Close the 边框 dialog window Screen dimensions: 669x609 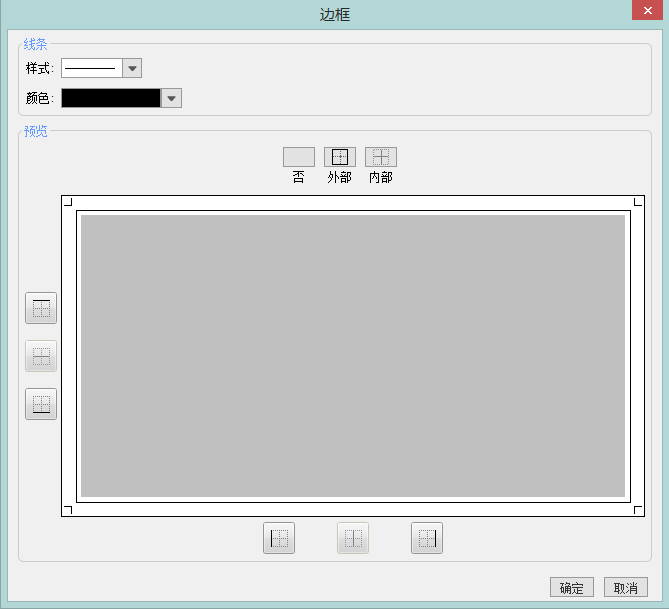(x=647, y=10)
